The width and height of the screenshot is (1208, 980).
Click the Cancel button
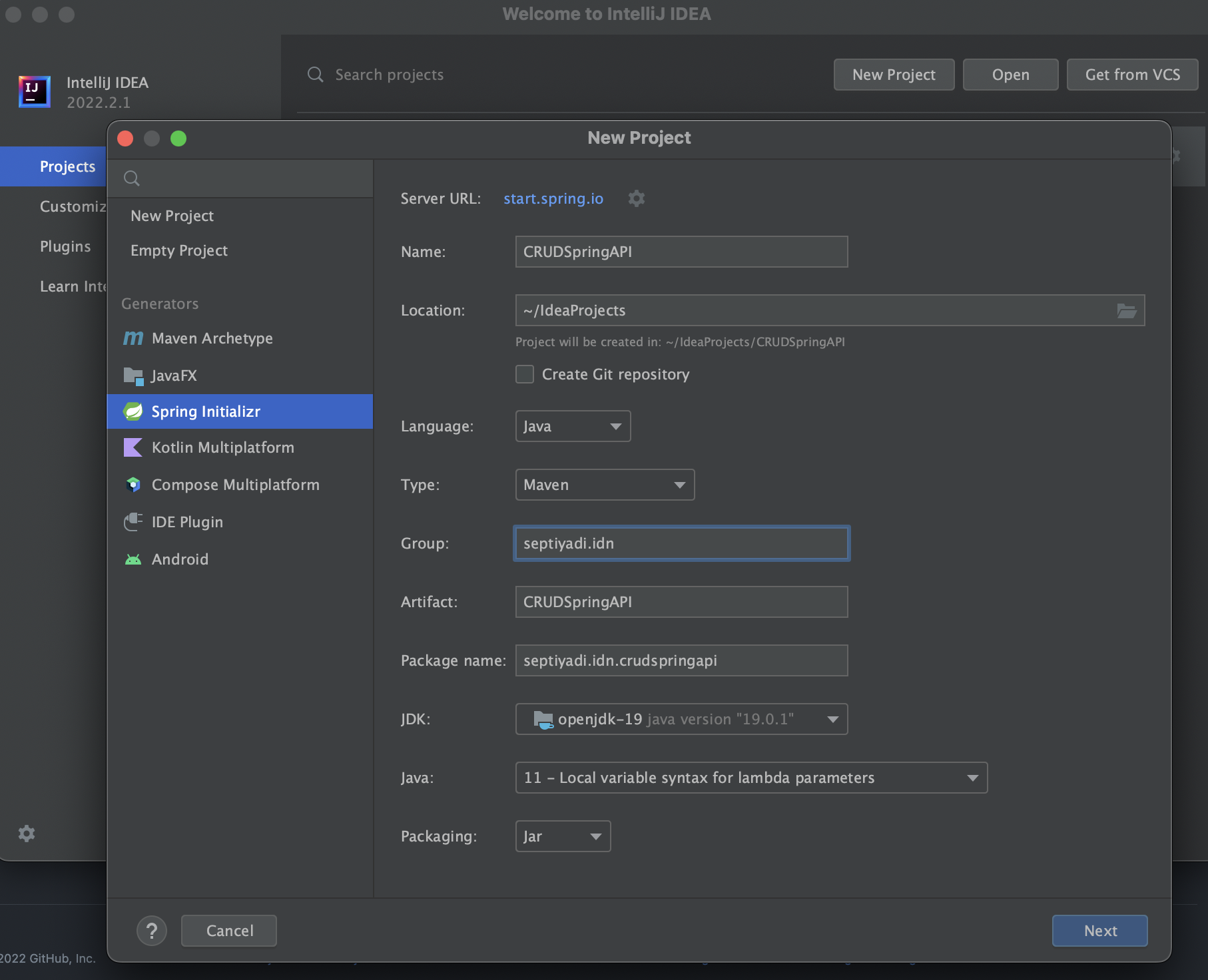pyautogui.click(x=229, y=931)
